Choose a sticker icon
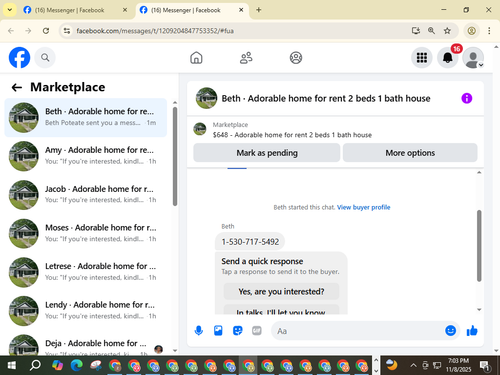This screenshot has width=500, height=375. 237,331
